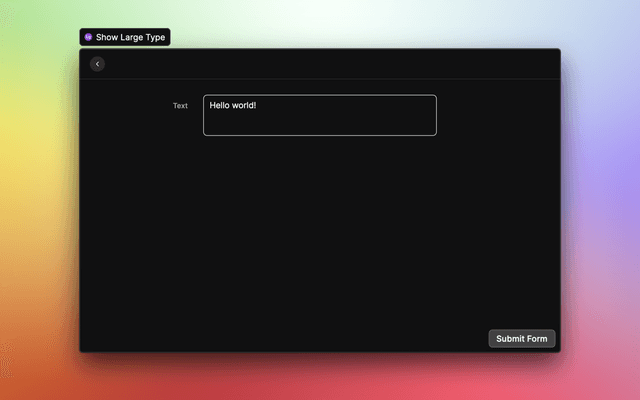This screenshot has width=640, height=400.
Task: Click the purple Show Large Type icon
Action: coord(88,37)
